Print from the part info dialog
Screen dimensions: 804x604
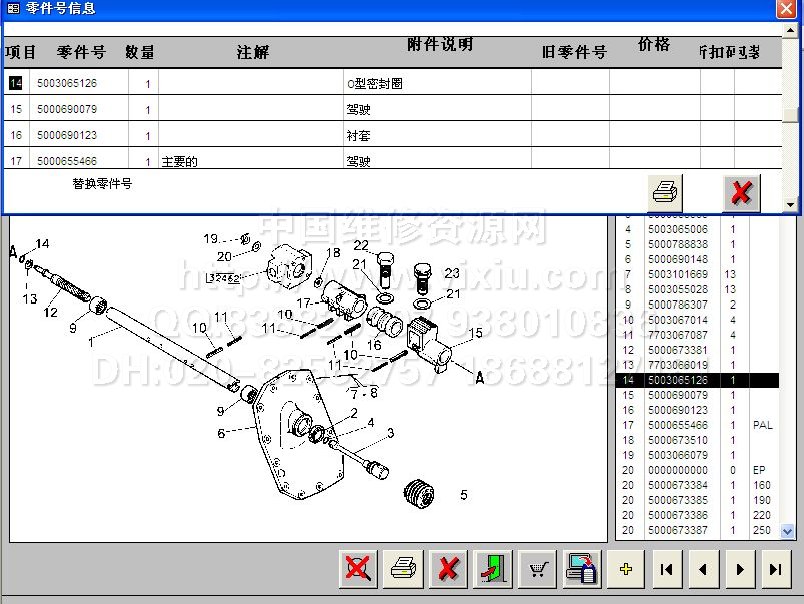665,190
